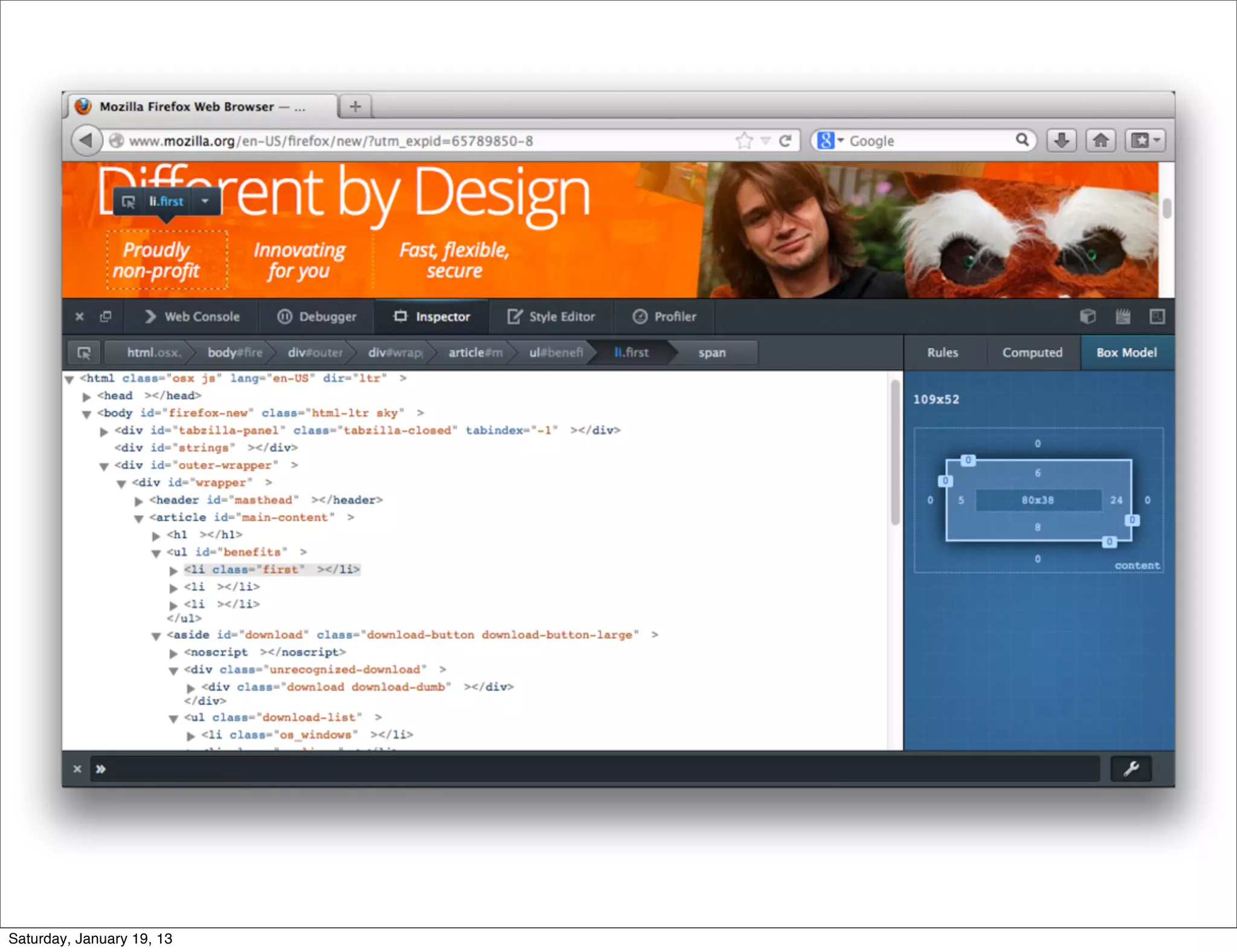
Task: Click the wrench icon in developer toolbar
Action: pos(1131,768)
